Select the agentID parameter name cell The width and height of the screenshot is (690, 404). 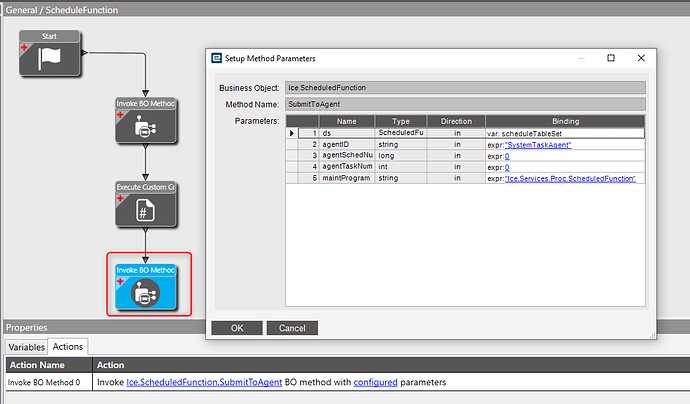(x=347, y=144)
